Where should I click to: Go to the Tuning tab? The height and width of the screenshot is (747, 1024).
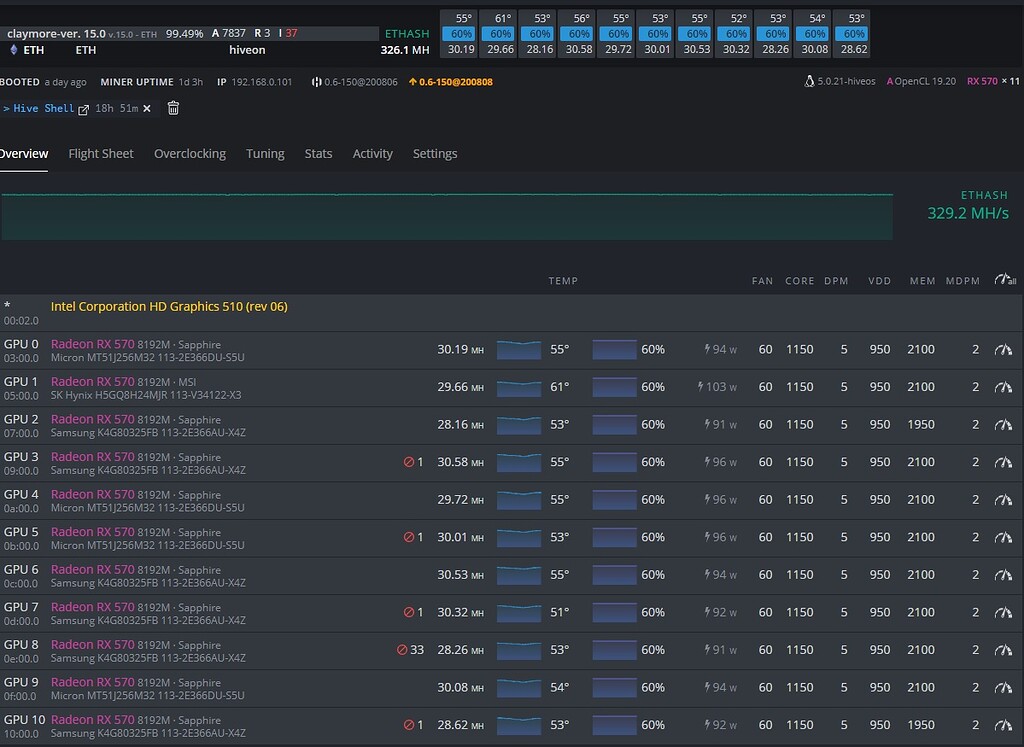(x=265, y=154)
